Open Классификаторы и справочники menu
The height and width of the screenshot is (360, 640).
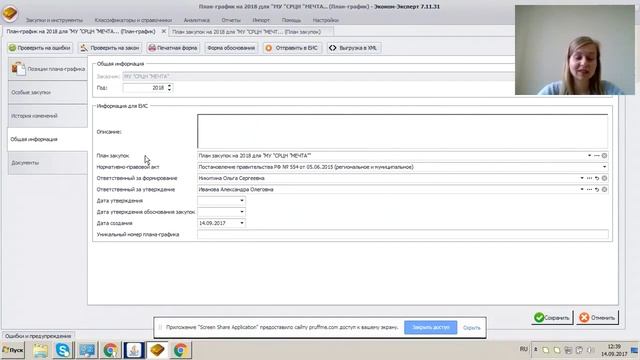pos(133,20)
